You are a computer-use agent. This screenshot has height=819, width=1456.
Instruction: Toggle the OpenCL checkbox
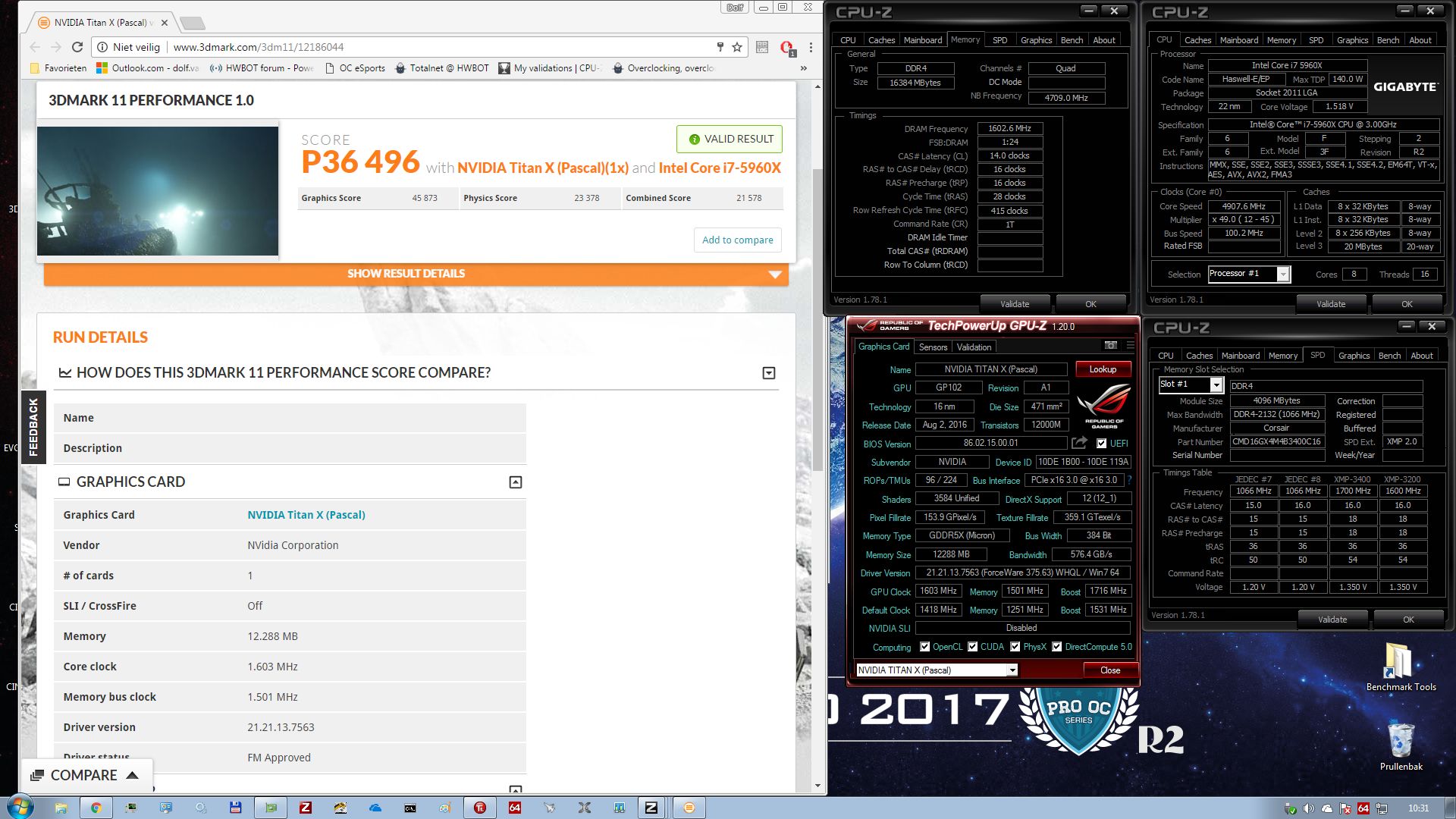924,647
